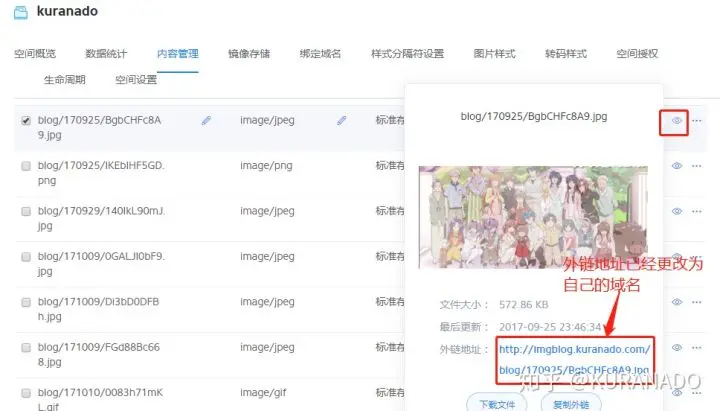720x411 pixels.
Task: Preview Di3bD0DFBh.jpg via eye icon
Action: [x=676, y=302]
